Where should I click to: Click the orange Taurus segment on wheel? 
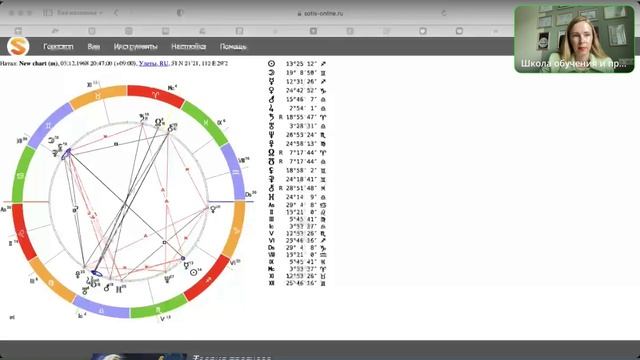pos(98,96)
